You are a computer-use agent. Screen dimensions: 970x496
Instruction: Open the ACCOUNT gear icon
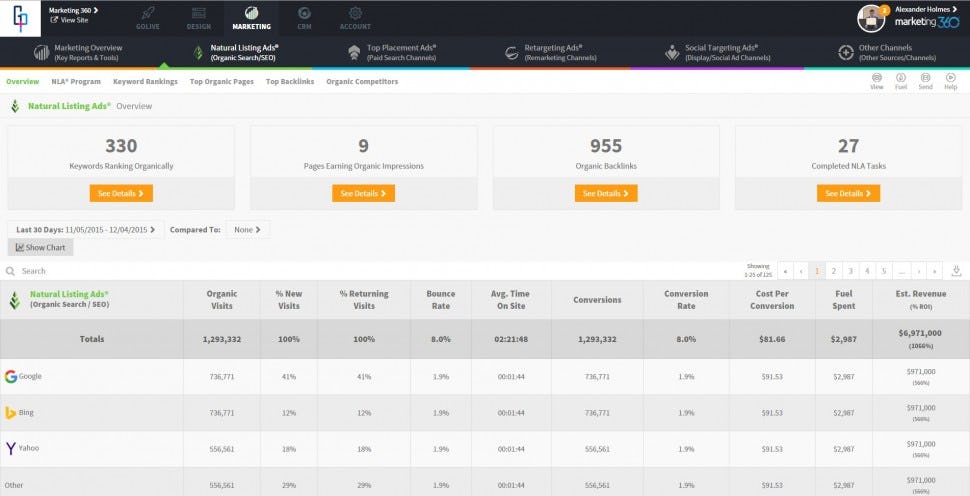(355, 13)
